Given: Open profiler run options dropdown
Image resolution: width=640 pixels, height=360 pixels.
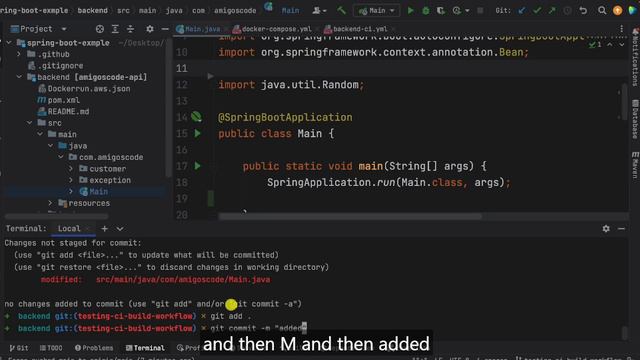Looking at the screenshot, I should point(467,11).
